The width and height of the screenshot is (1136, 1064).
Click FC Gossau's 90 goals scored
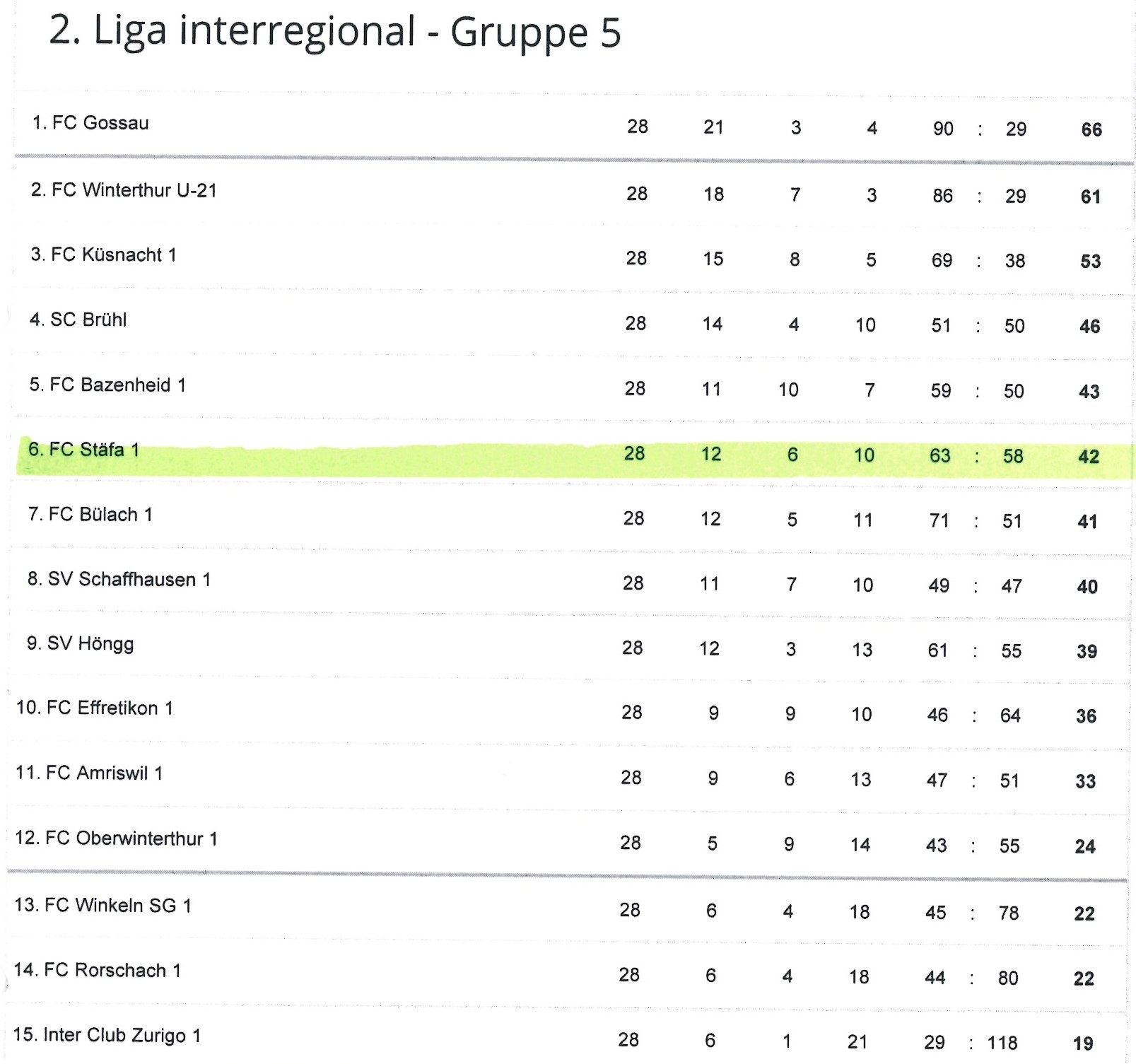click(943, 129)
